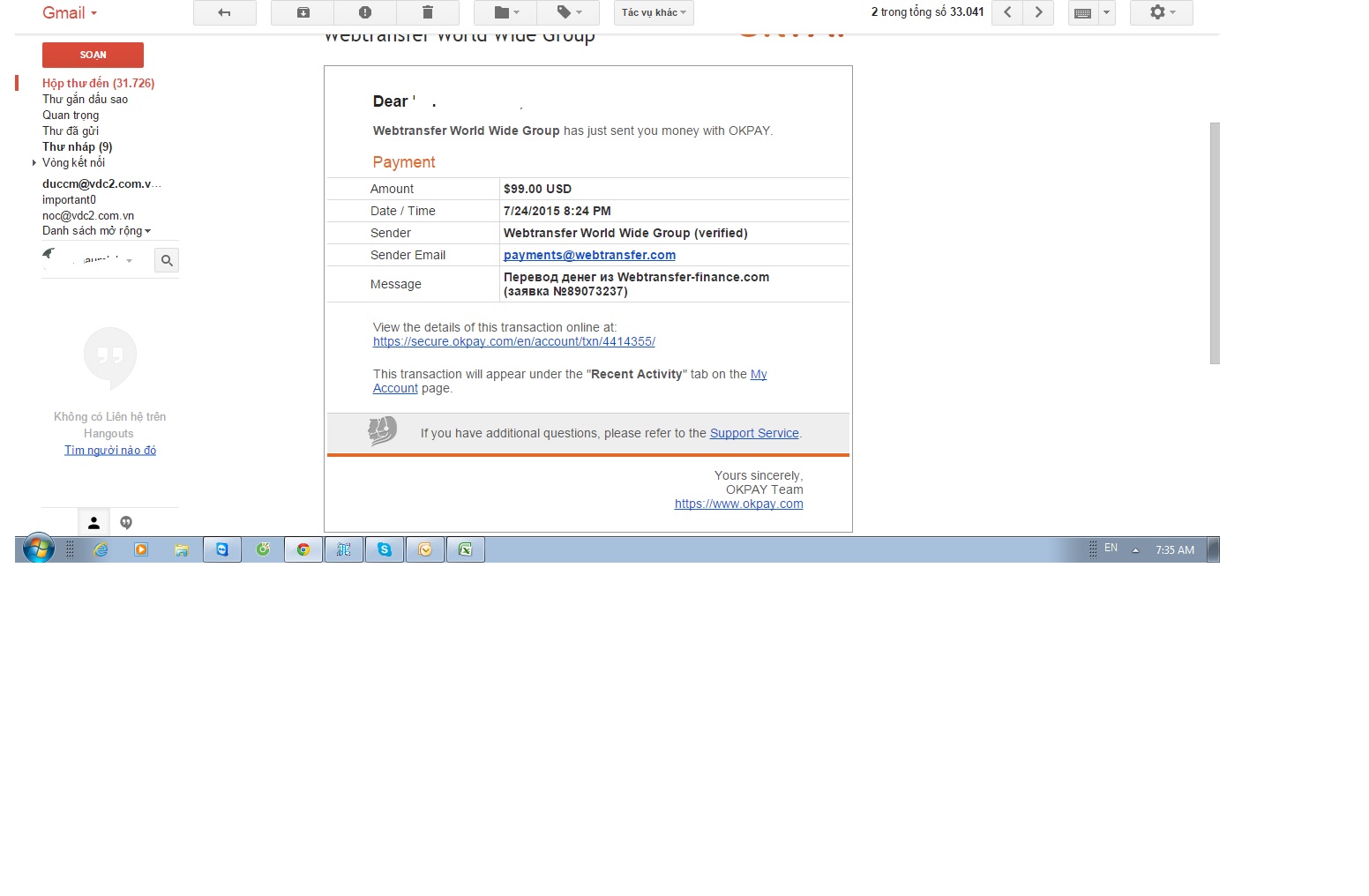The height and width of the screenshot is (896, 1369).
Task: Open 'Quan trọng' important mail folder
Action: point(71,115)
